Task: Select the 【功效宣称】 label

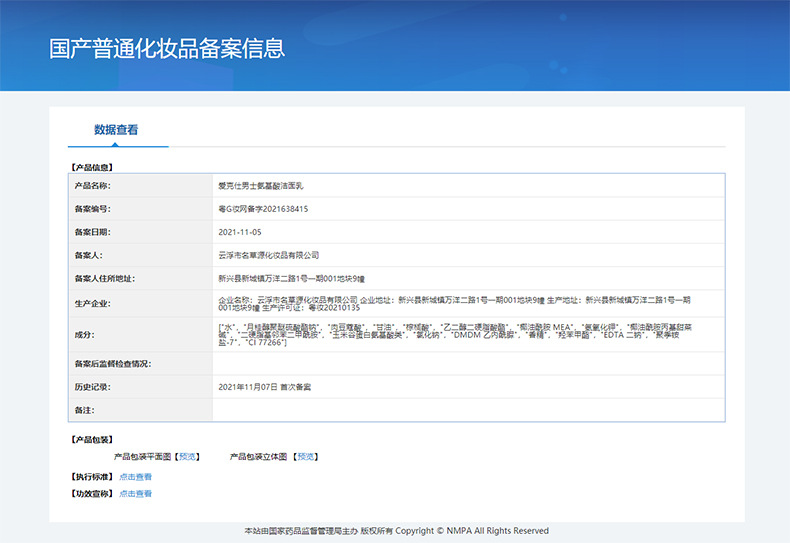Action: (92, 494)
